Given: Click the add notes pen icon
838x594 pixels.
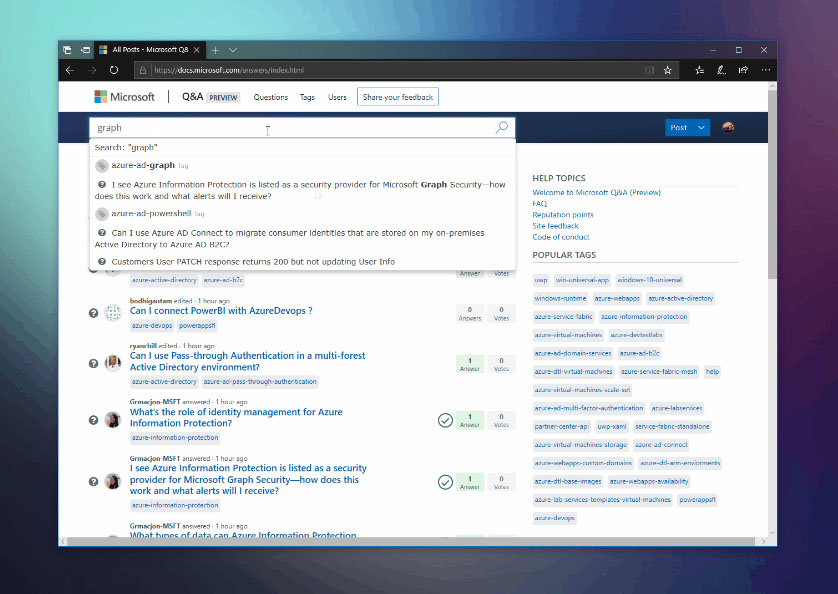Looking at the screenshot, I should pyautogui.click(x=721, y=70).
